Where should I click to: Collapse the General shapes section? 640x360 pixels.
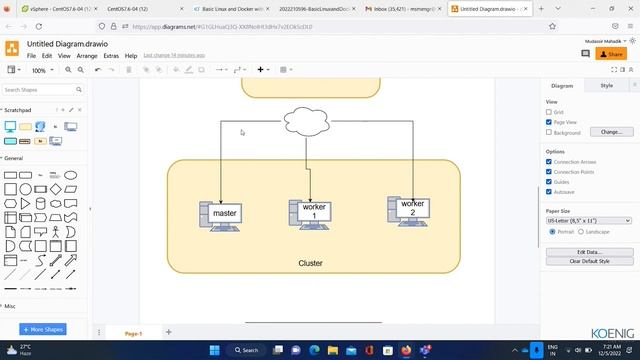[12, 158]
